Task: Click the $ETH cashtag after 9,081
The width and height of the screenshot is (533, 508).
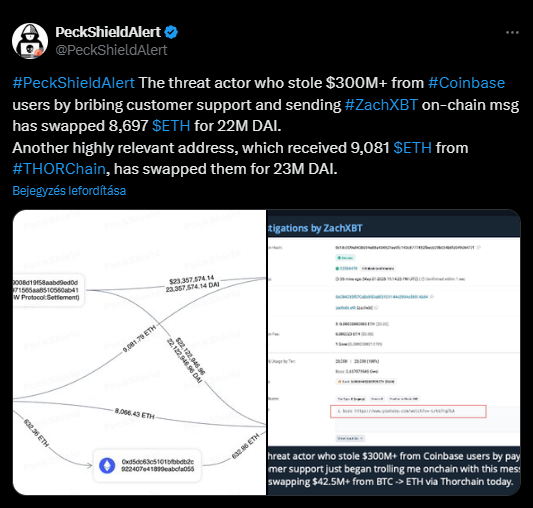Action: pyautogui.click(x=412, y=148)
